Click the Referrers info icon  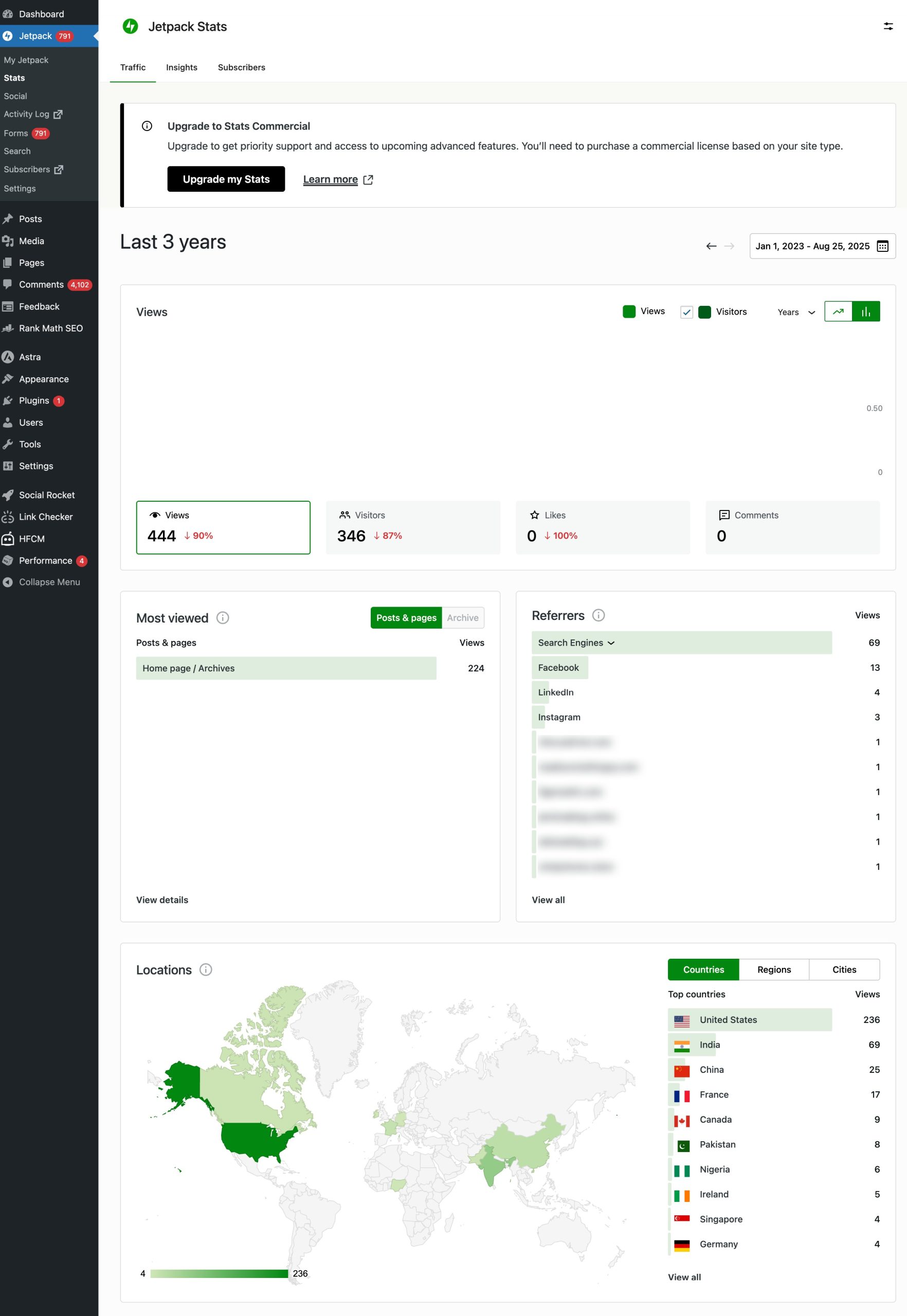click(x=598, y=615)
